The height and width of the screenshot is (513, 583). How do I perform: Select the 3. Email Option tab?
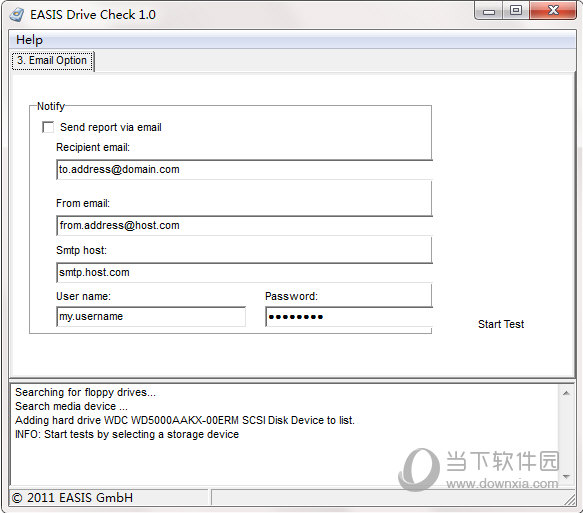coord(52,61)
